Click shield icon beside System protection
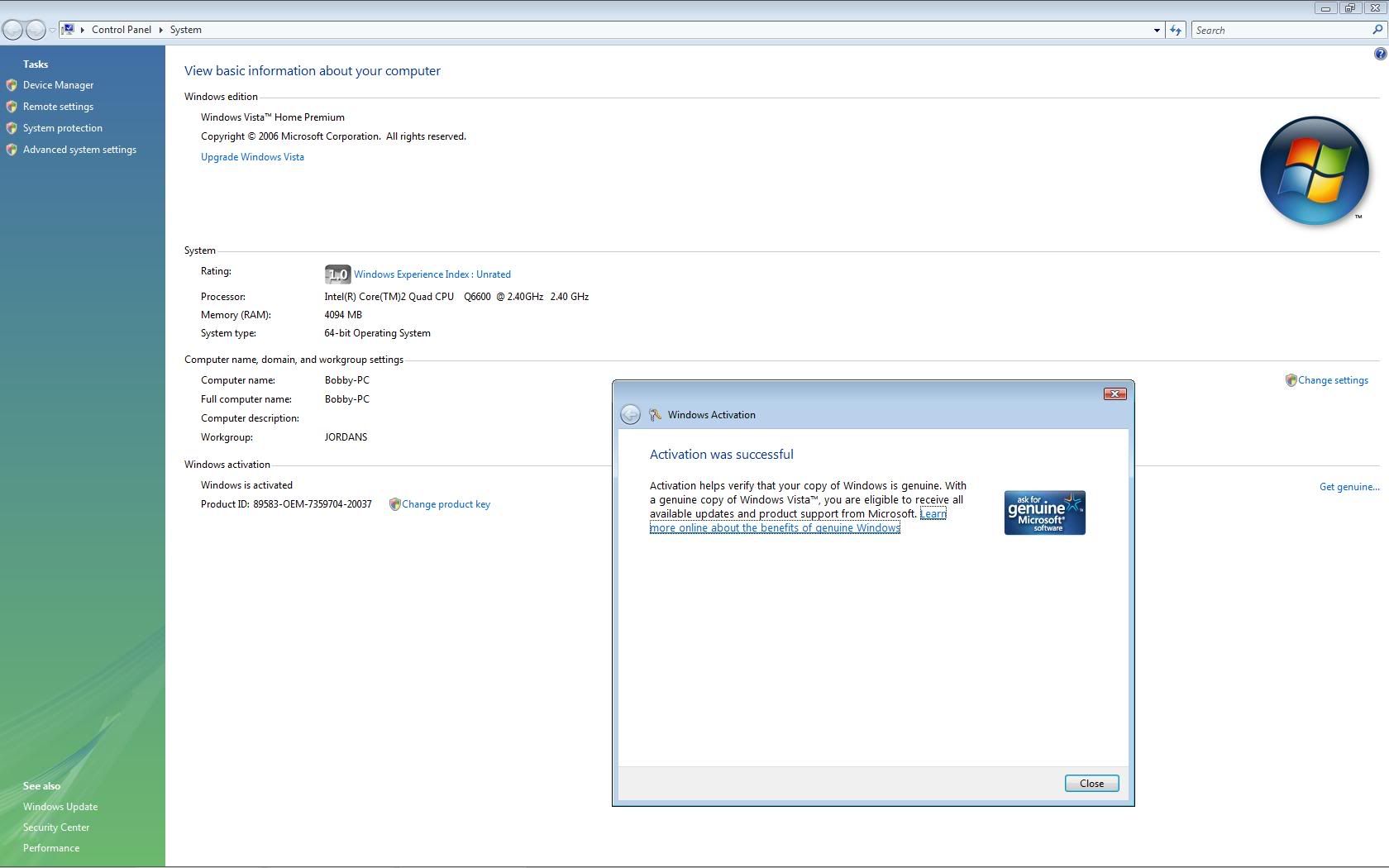1389x868 pixels. pos(12,128)
